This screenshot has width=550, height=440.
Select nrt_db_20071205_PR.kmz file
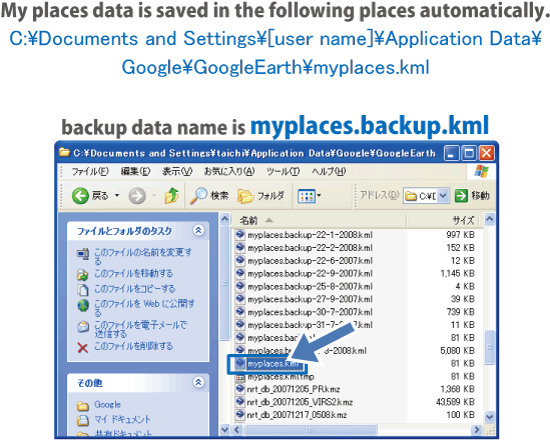[x=293, y=389]
